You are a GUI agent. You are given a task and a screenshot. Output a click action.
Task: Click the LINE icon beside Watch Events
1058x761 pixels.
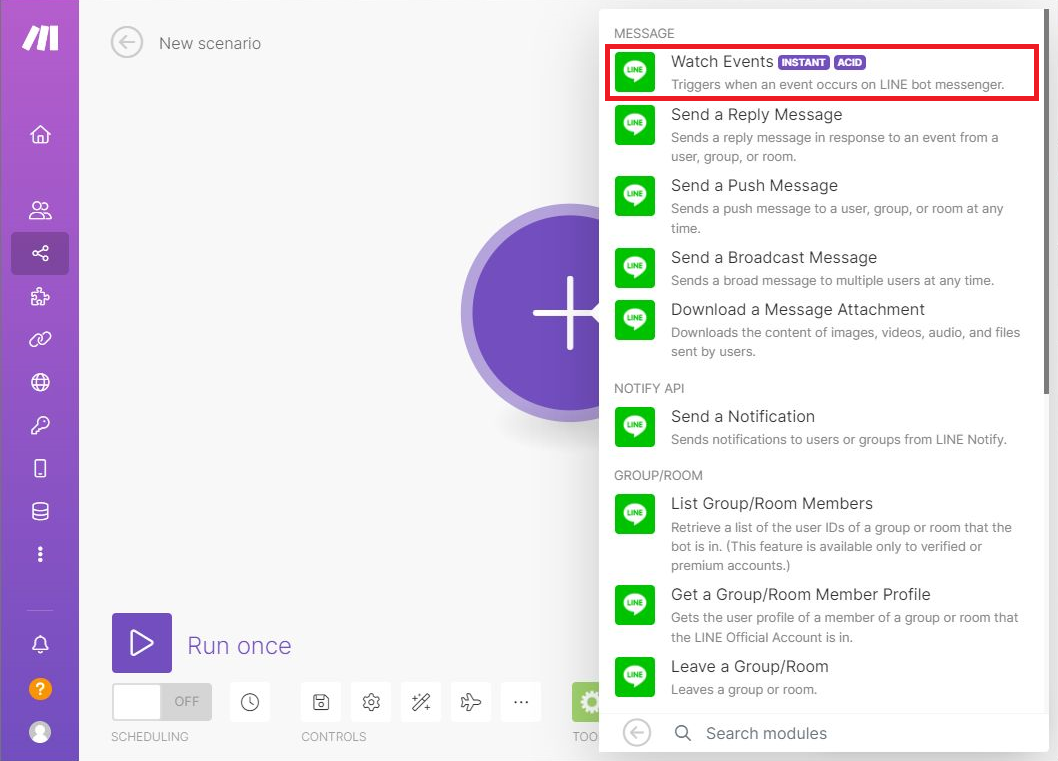coord(634,72)
